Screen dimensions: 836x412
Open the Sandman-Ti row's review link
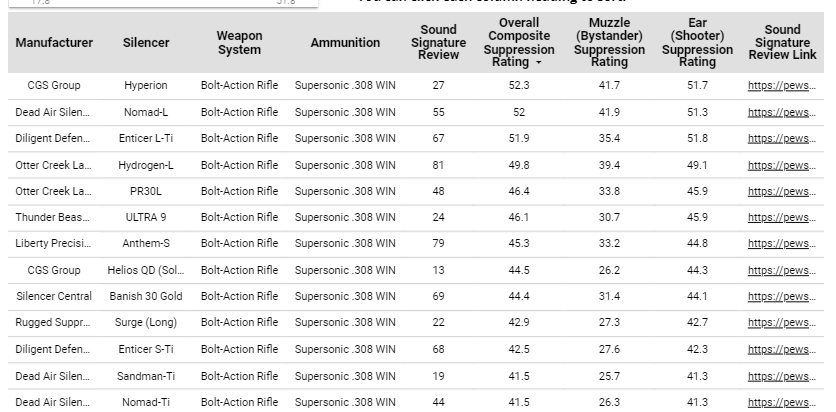(x=782, y=376)
